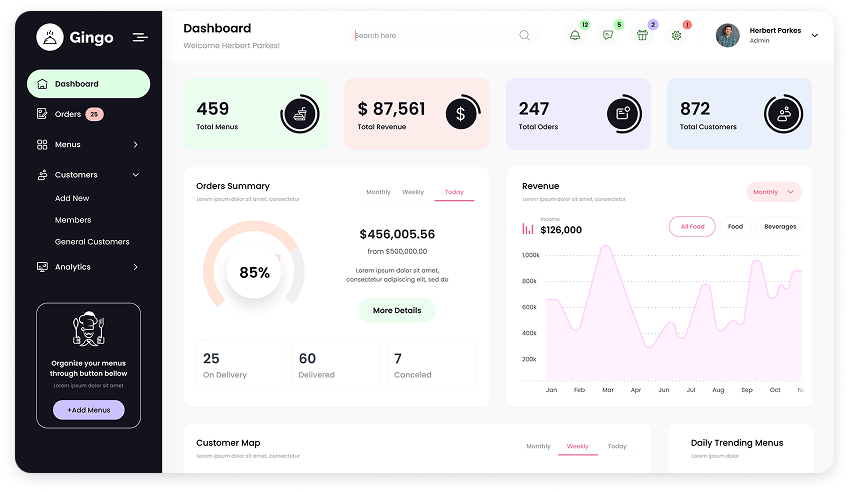Viewport: 849px width, 492px height.
Task: Click Total Orders circle icon
Action: [x=623, y=114]
